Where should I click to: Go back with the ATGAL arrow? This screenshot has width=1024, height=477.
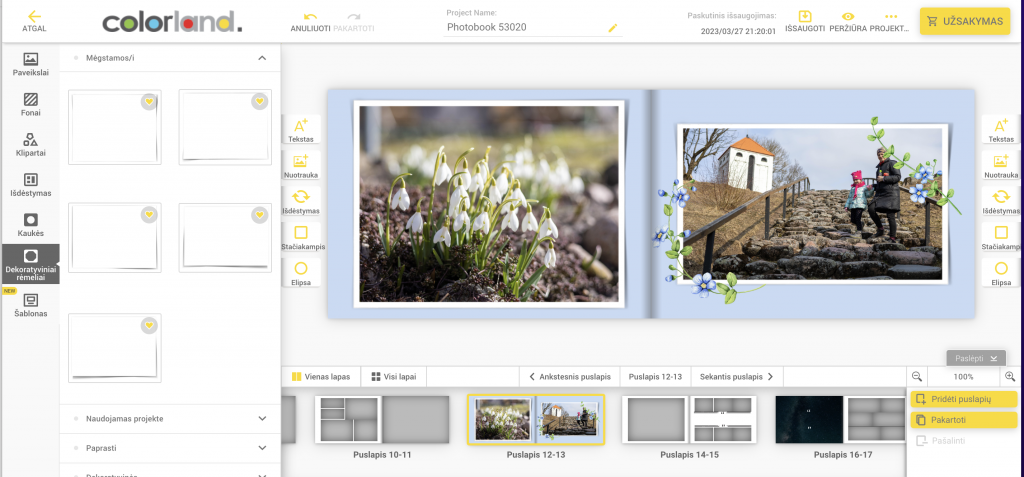click(x=34, y=21)
